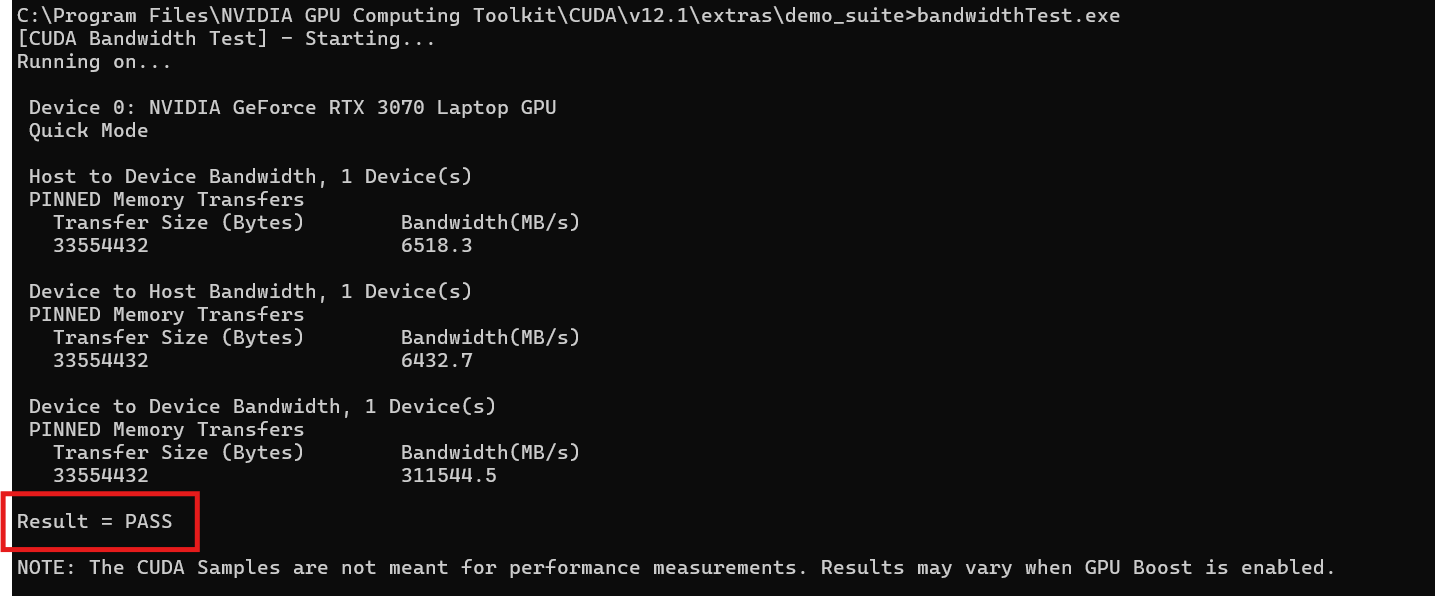Screen dimensions: 1435x596
Task: Click the Result = PASS line
Action: (x=95, y=521)
